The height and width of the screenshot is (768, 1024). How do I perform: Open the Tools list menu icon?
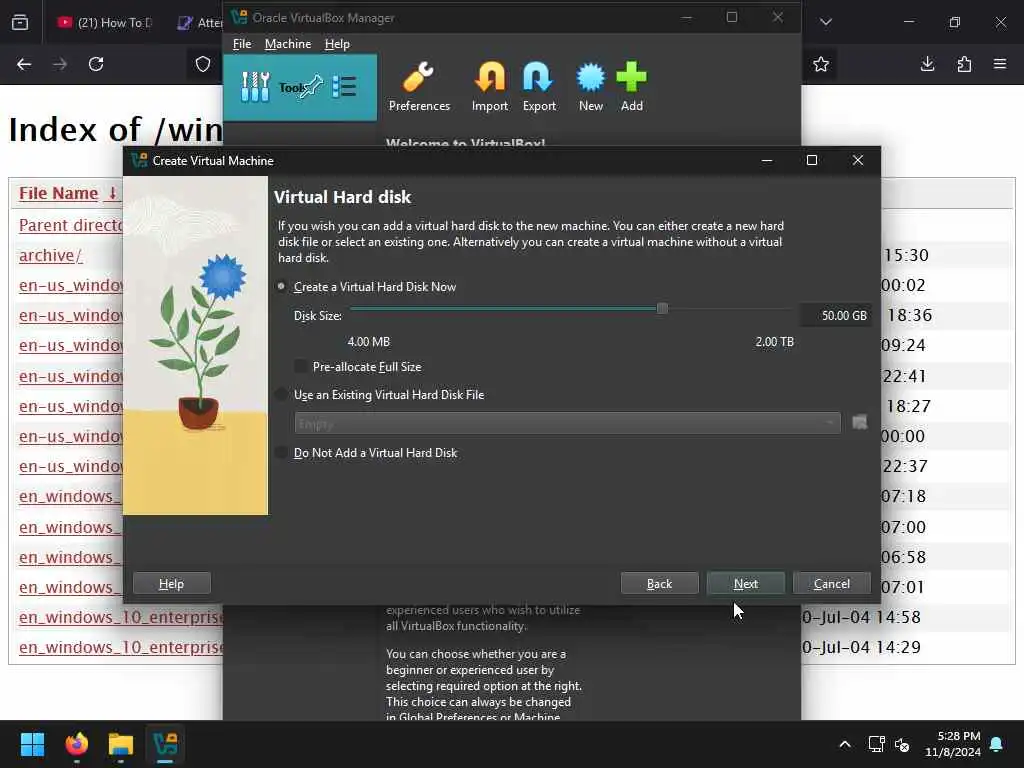344,86
